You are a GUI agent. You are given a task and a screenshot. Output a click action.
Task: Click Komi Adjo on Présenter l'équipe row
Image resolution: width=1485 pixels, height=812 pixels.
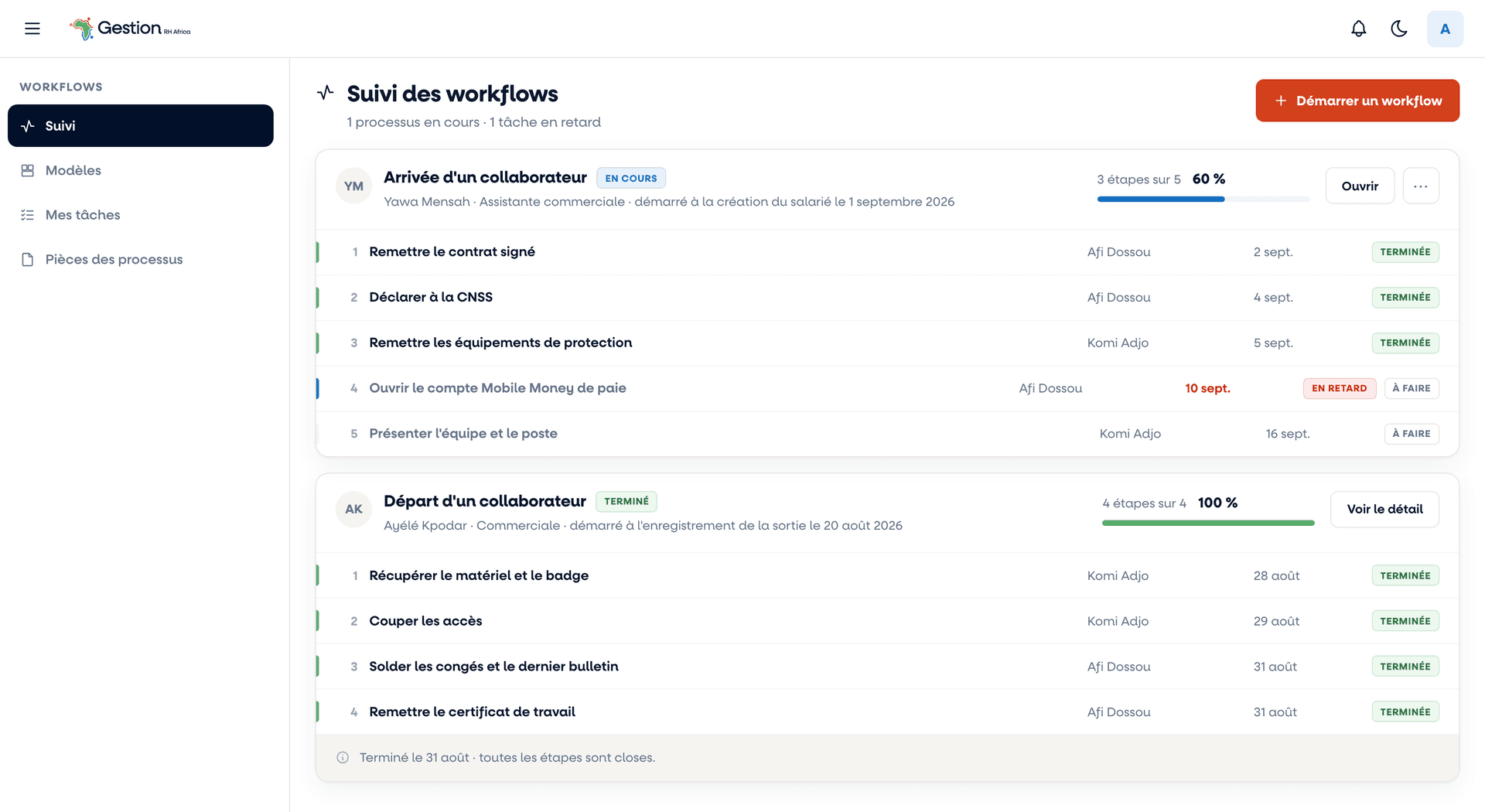(x=1130, y=434)
